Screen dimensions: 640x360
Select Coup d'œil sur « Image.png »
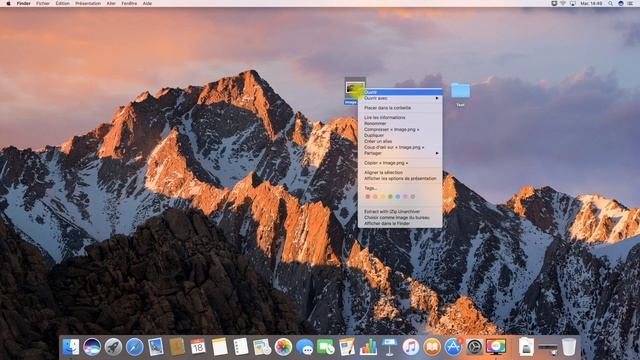(x=400, y=147)
